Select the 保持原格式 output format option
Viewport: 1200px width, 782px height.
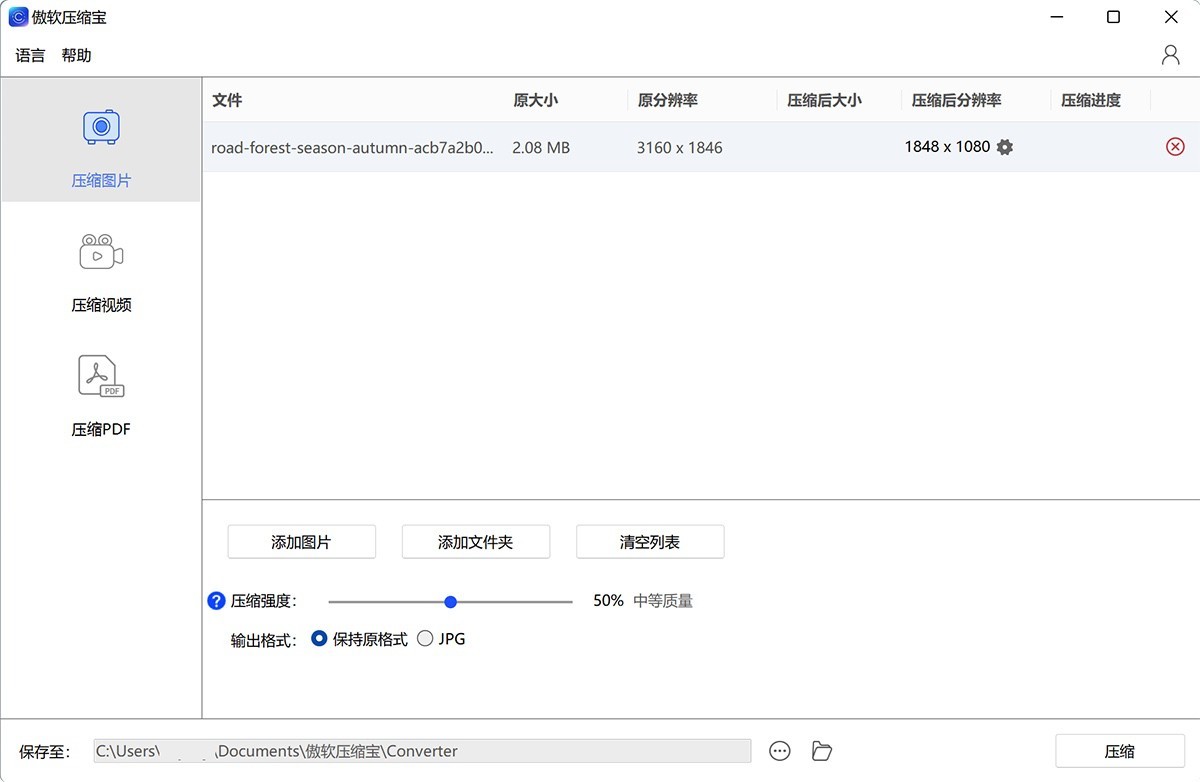(320, 638)
